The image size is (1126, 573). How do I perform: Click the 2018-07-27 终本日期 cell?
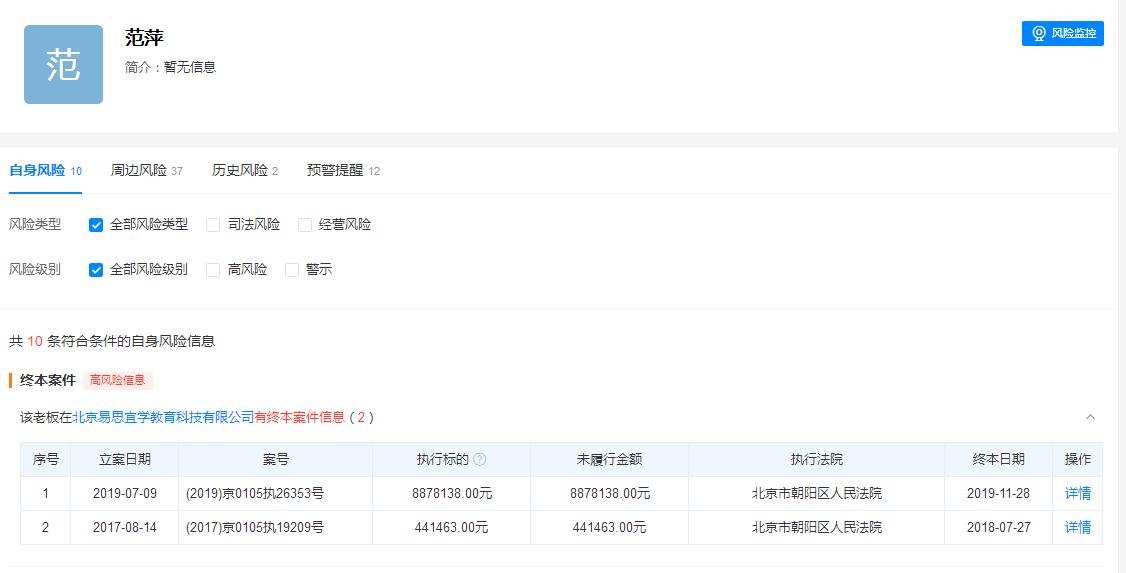[x=998, y=527]
